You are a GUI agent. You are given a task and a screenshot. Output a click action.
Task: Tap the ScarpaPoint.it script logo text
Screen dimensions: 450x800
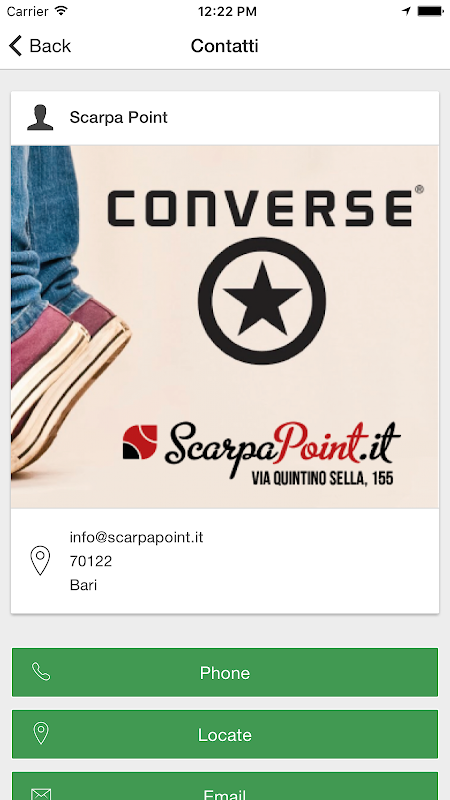[283, 444]
